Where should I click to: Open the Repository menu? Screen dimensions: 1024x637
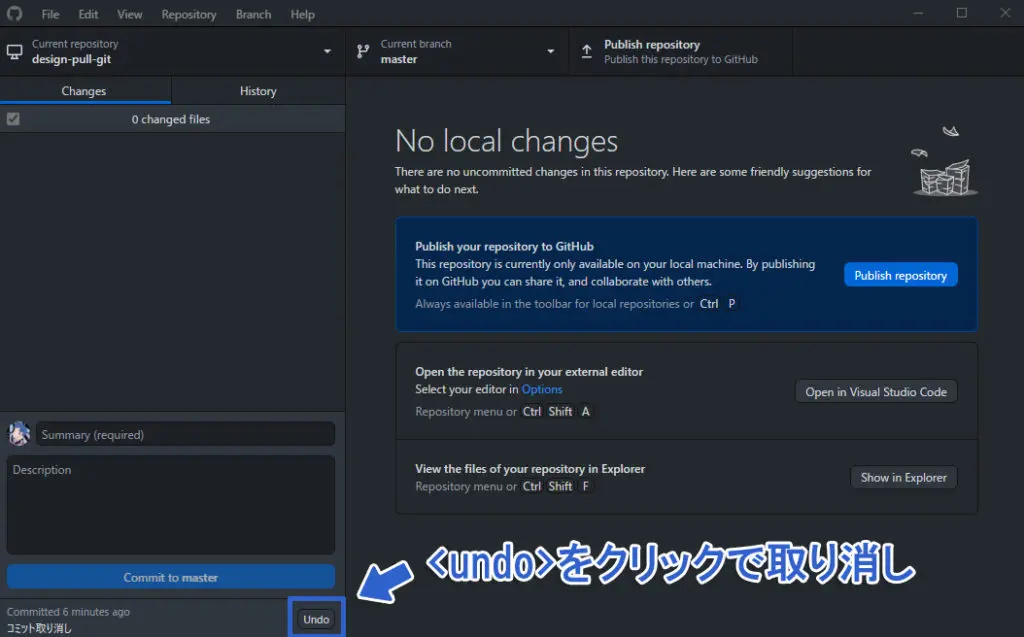188,14
